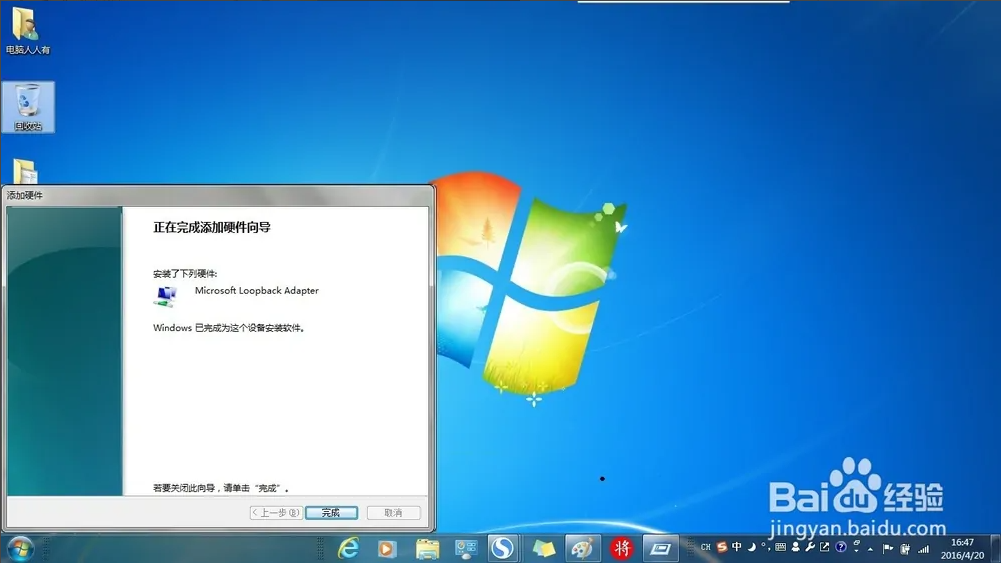Click the CH input language indicator

[705, 548]
